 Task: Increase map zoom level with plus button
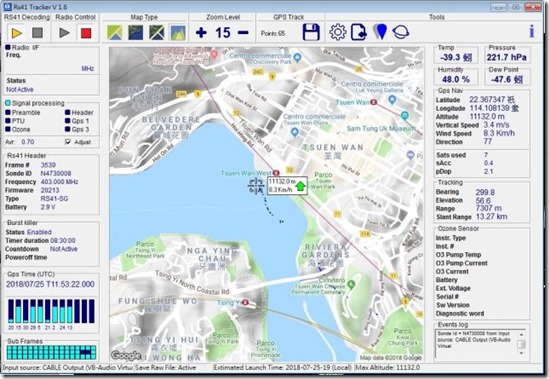click(x=201, y=33)
